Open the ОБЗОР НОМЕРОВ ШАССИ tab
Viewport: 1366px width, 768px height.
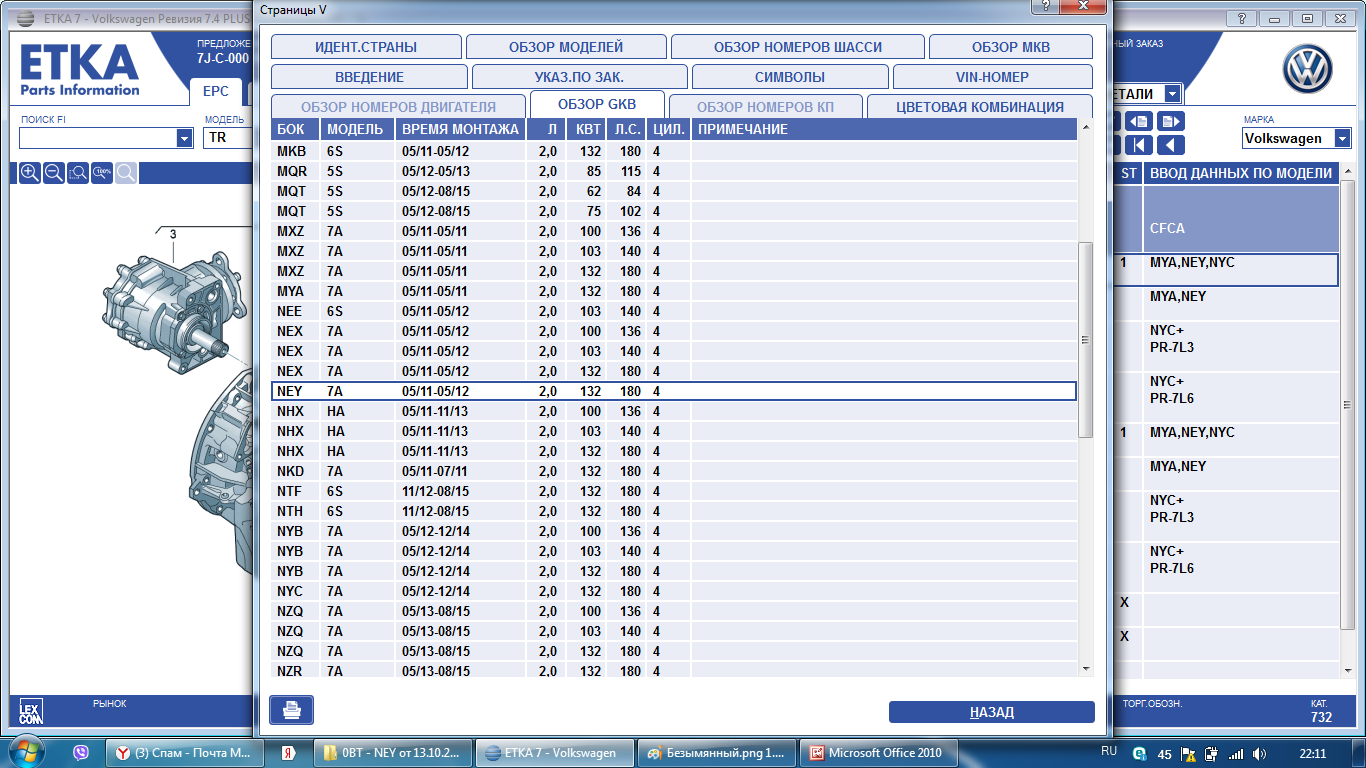click(798, 47)
